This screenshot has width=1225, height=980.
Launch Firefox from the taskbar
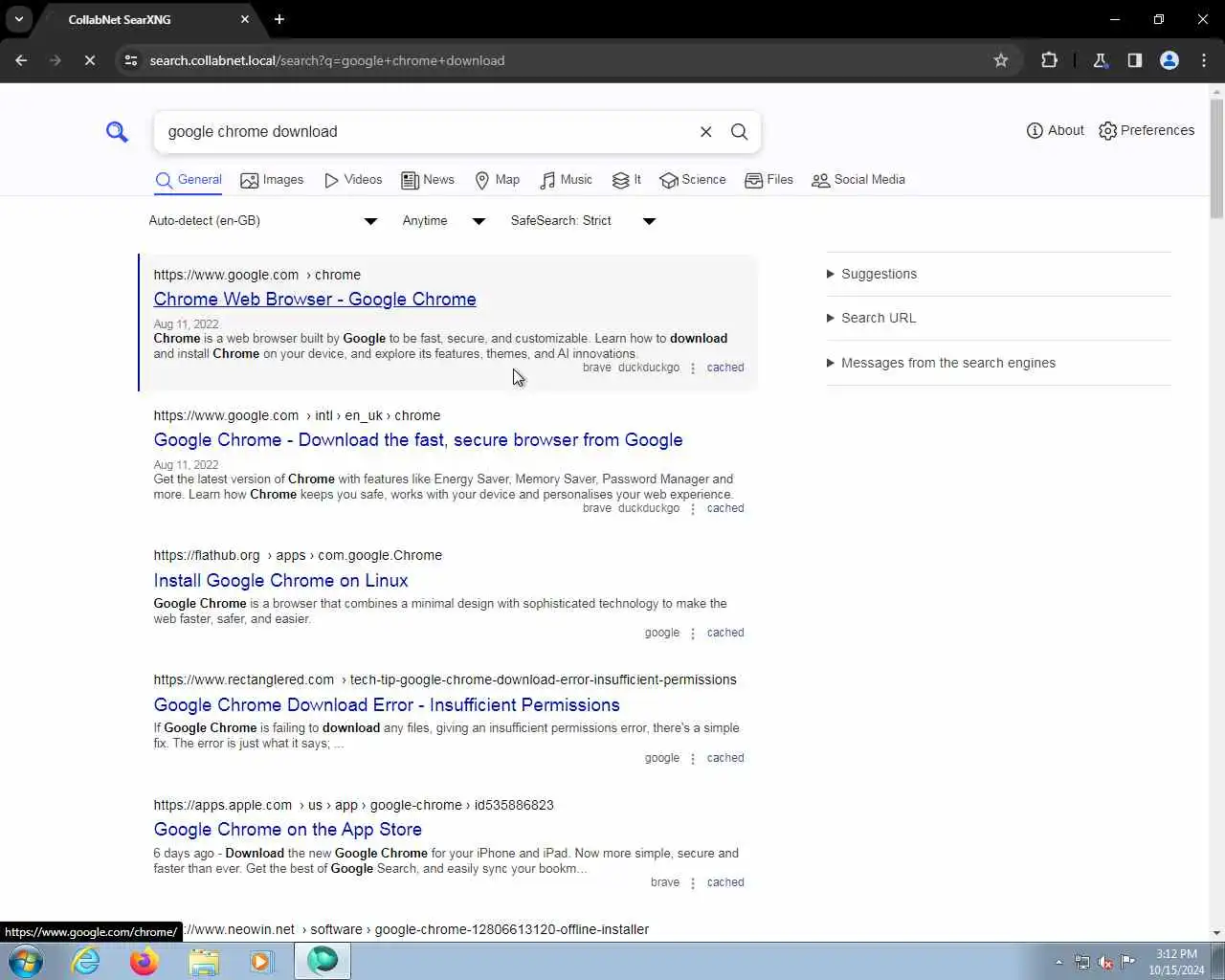coord(145,961)
